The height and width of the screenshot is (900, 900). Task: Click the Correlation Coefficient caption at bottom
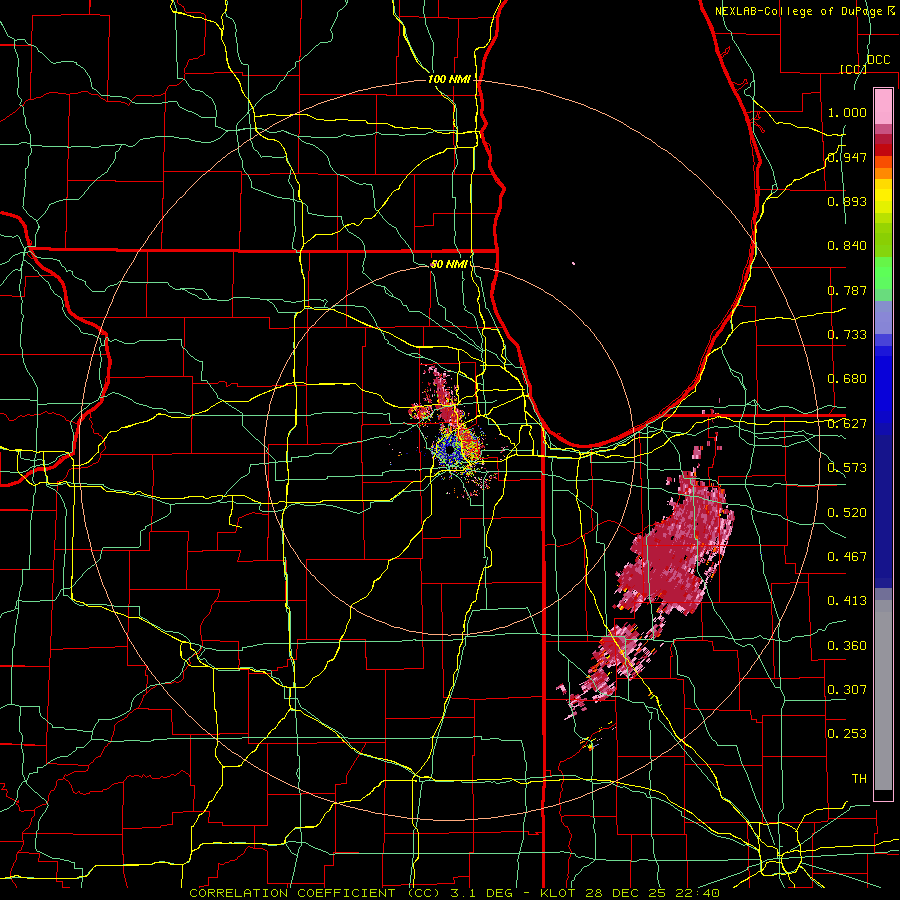pos(455,893)
